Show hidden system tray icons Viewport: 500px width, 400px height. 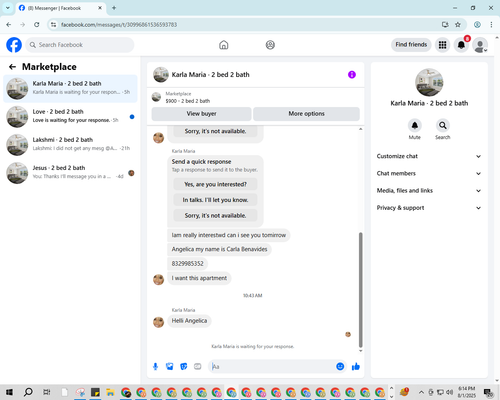coord(421,392)
